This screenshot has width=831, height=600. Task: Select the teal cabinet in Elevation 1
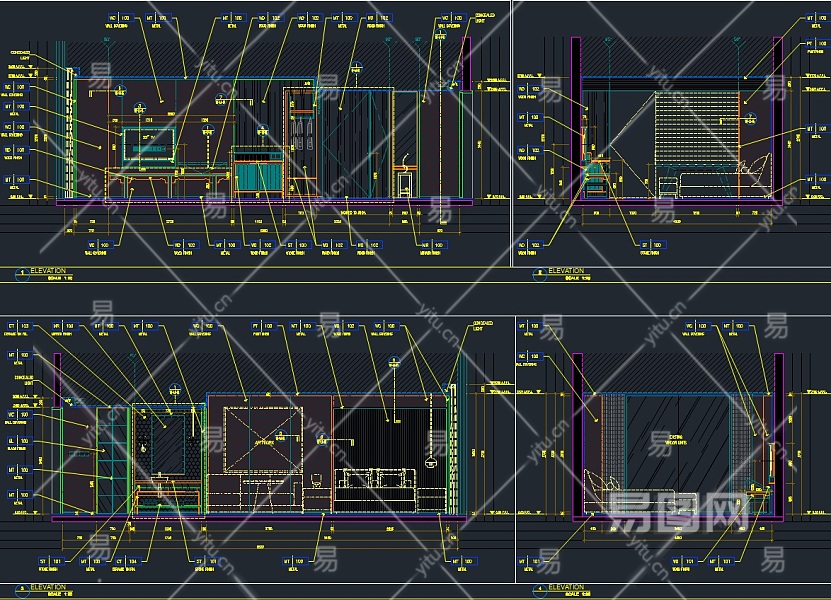[259, 177]
